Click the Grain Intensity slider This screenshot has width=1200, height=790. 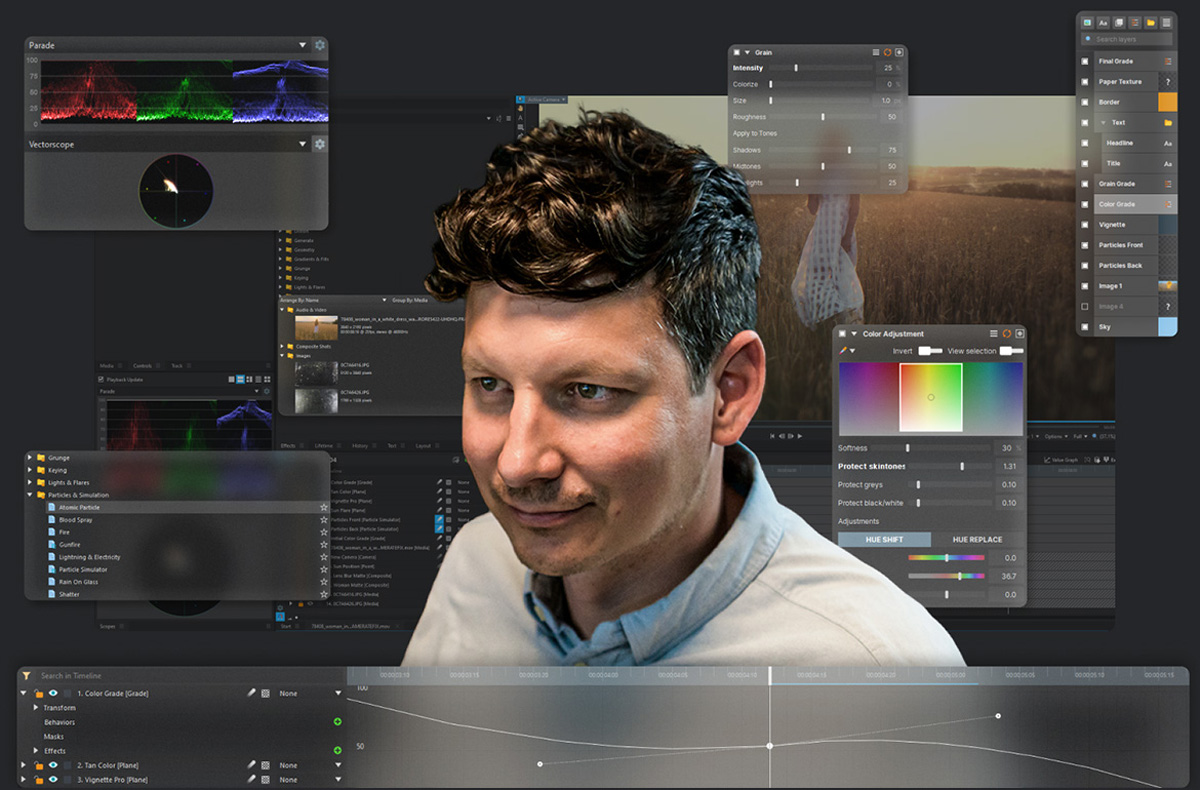796,68
